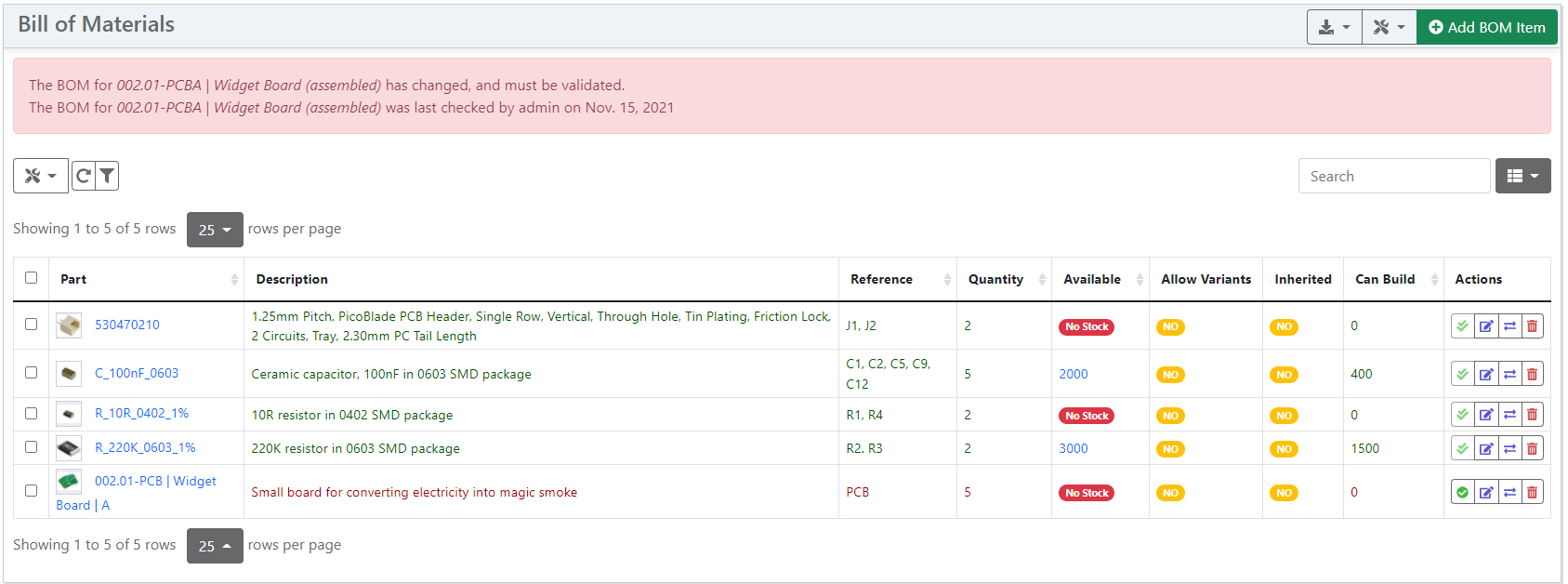Open the table filter icon
The image size is (1568, 584).
point(108,176)
